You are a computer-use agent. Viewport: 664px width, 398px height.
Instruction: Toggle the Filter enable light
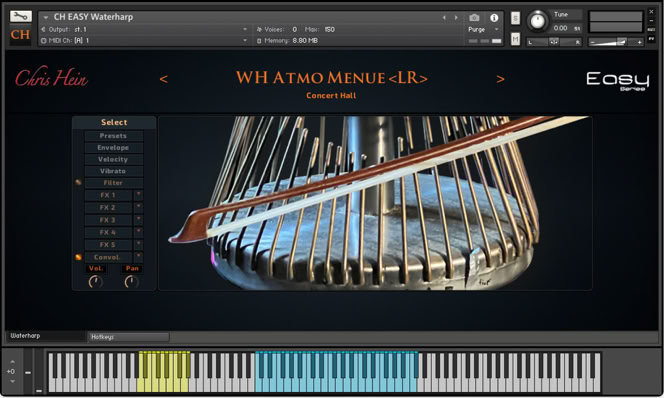78,182
